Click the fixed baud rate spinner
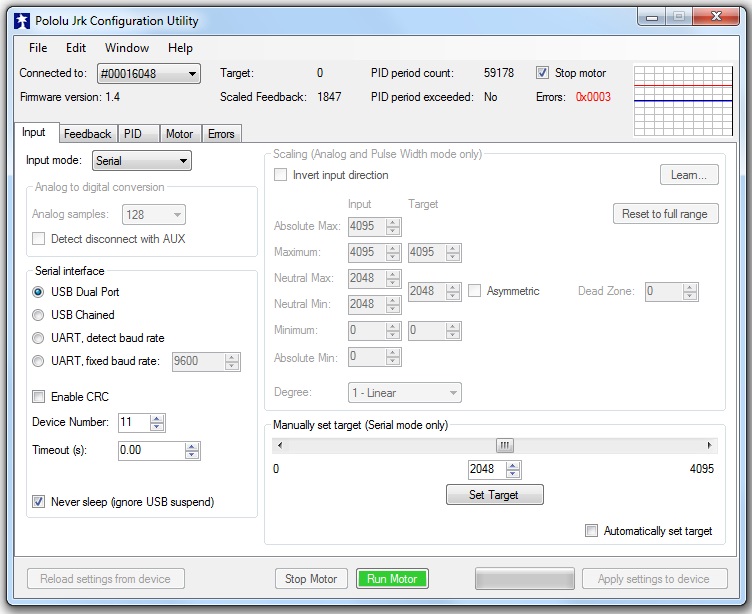The width and height of the screenshot is (752, 614). (232, 362)
